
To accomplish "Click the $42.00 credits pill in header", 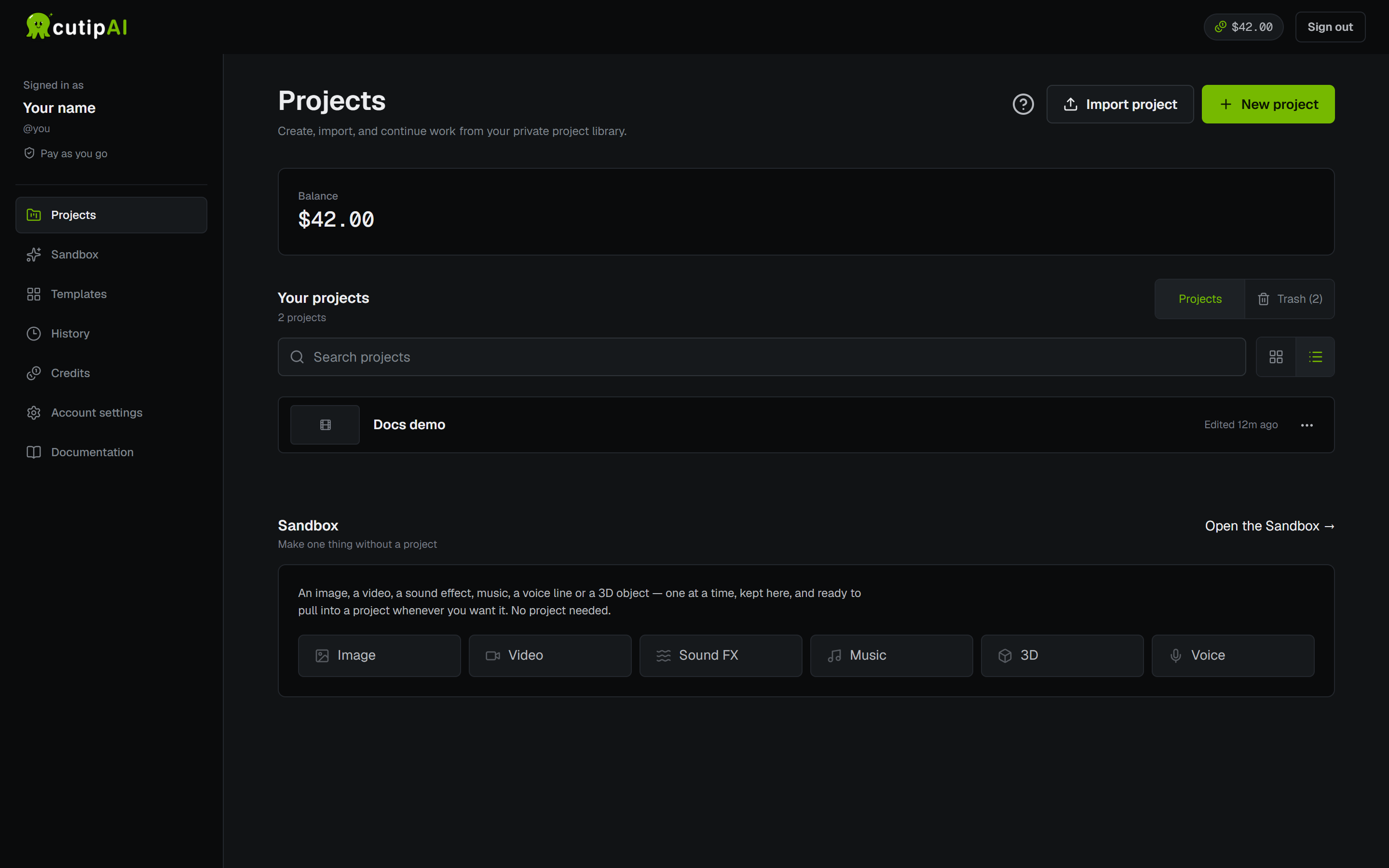I will (x=1243, y=27).
